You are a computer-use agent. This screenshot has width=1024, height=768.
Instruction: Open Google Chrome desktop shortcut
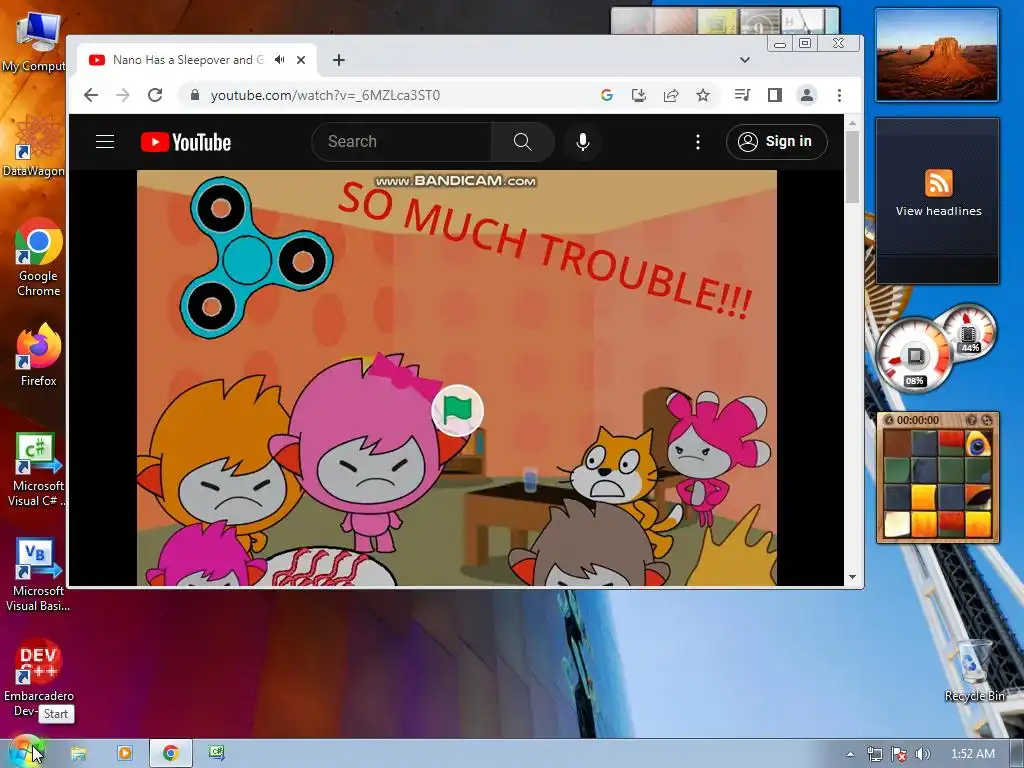(39, 258)
